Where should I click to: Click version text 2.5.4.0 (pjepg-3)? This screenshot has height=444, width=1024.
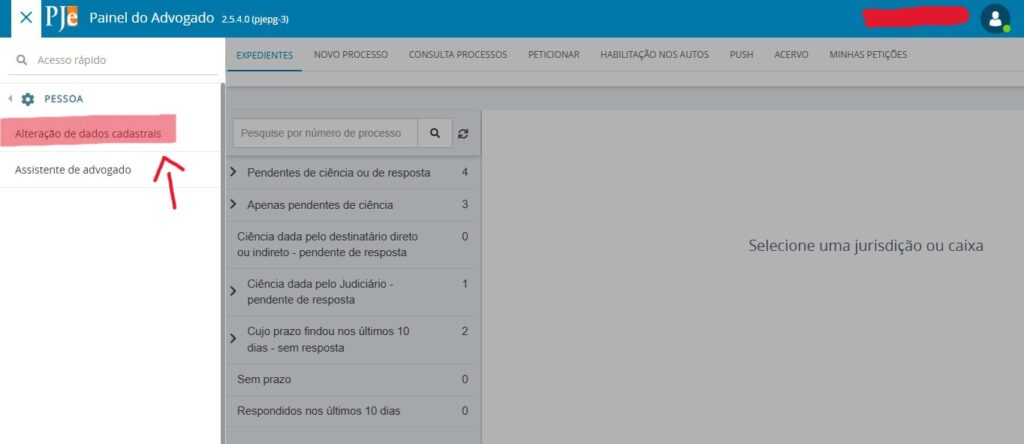coord(255,20)
